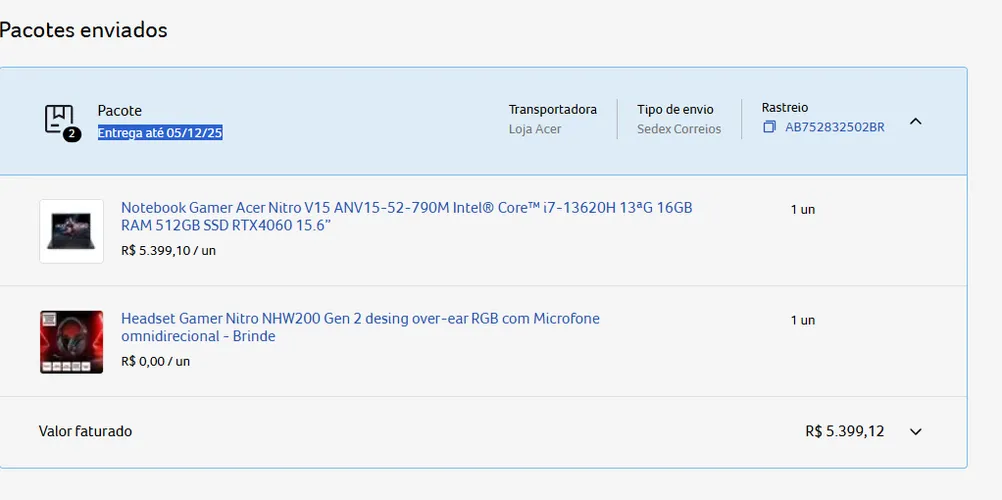Collapse the Pacote section chevron

coord(916,121)
